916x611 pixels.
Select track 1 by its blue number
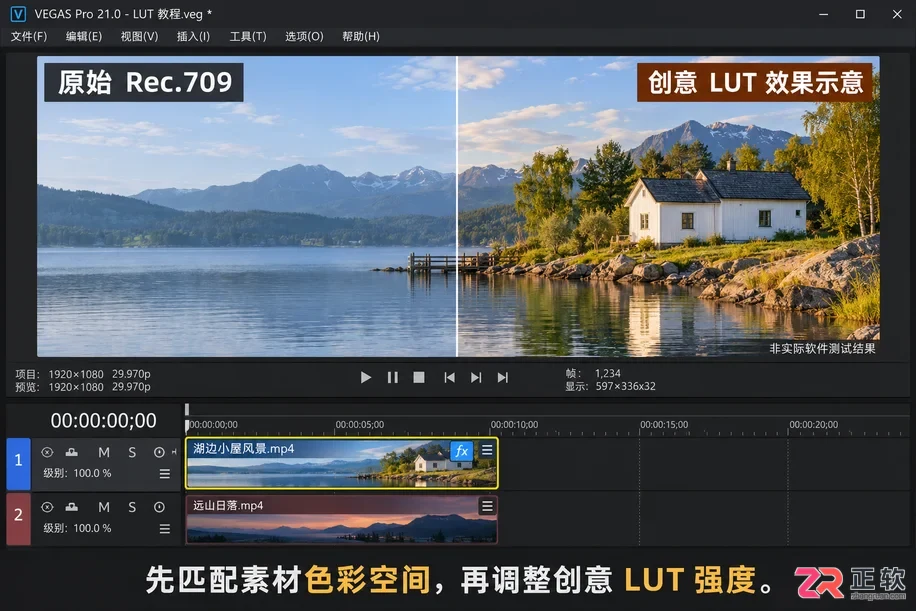click(x=18, y=463)
